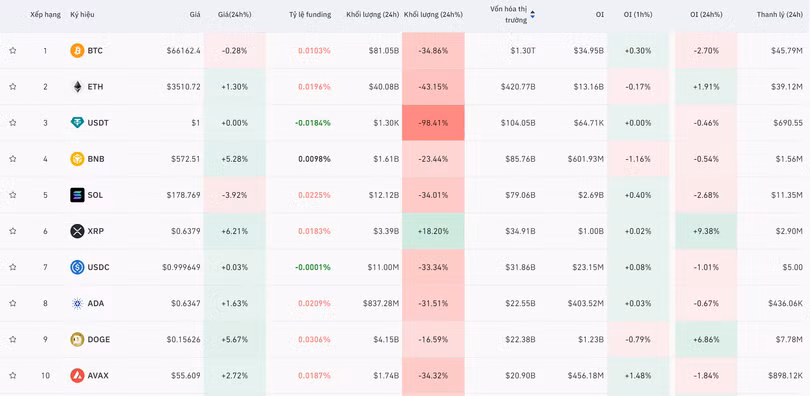The height and width of the screenshot is (396, 810).
Task: Sort by OI (1h%) header
Action: click(x=638, y=15)
